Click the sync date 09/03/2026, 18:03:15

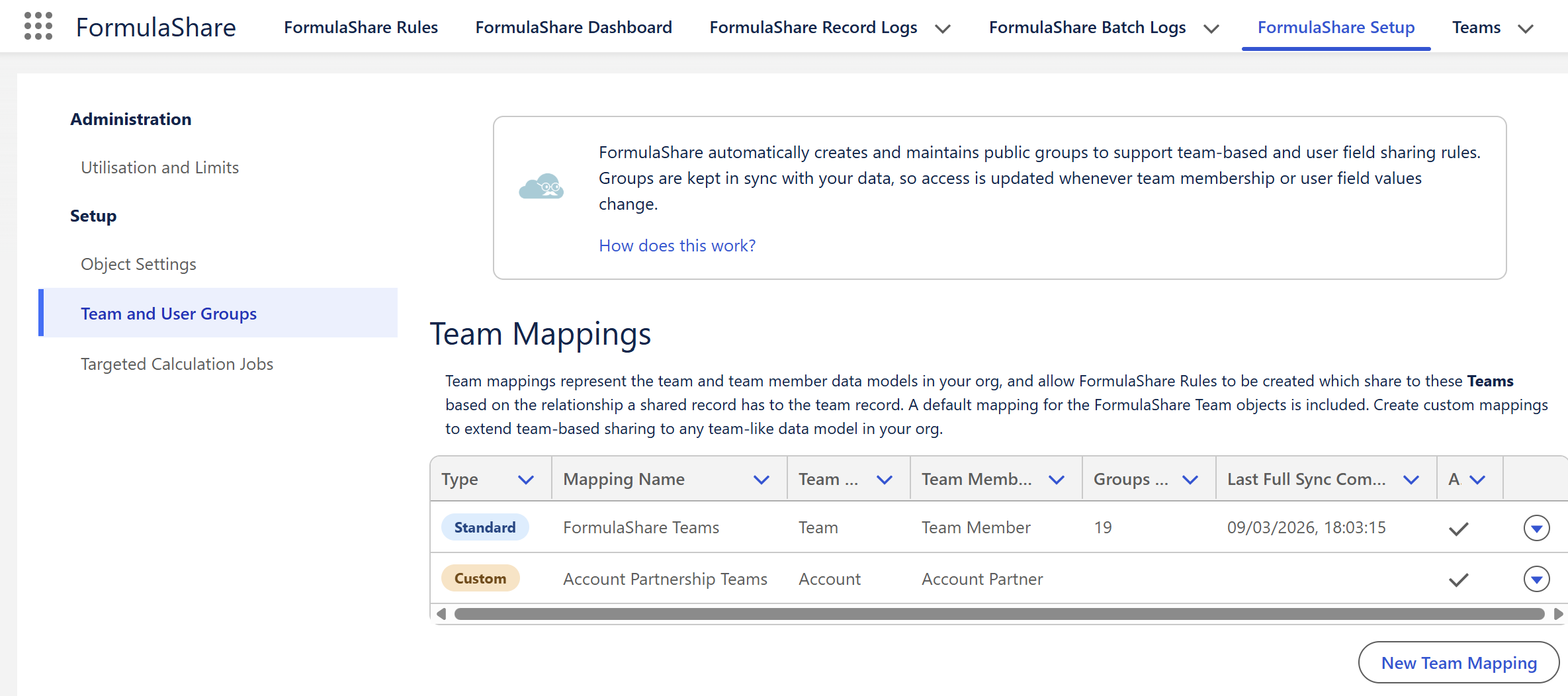1307,527
